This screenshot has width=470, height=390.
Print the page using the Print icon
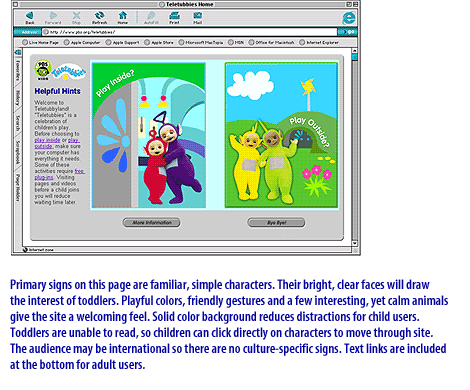click(x=174, y=15)
